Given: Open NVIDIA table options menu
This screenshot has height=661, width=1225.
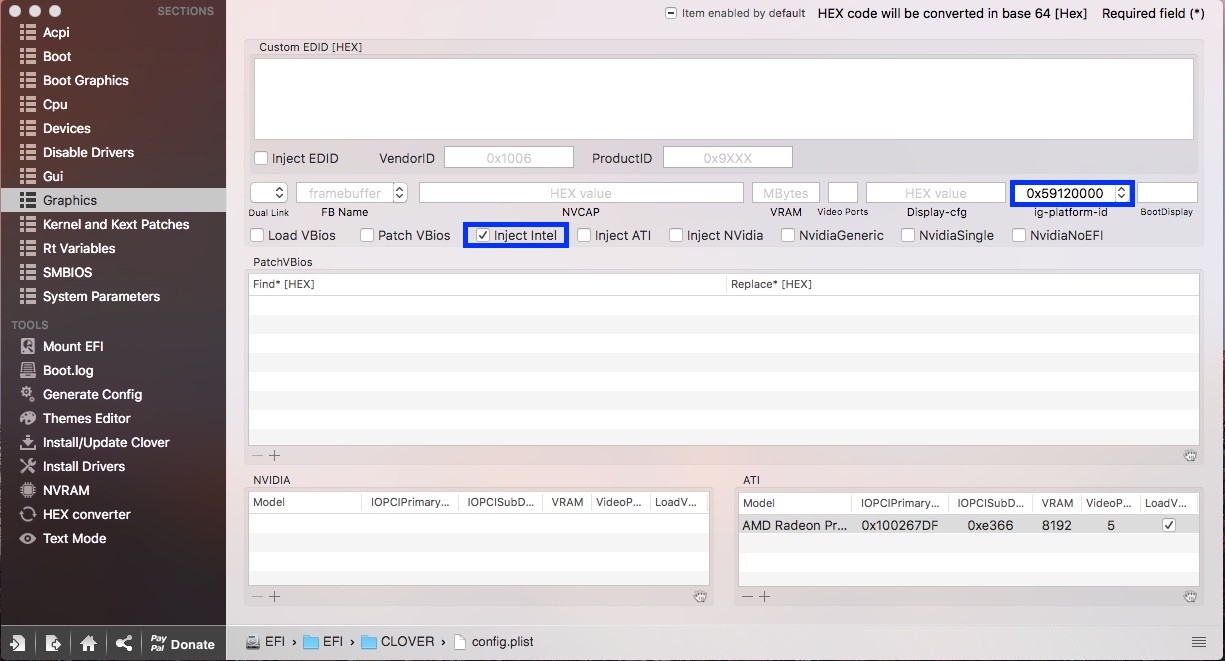Looking at the screenshot, I should click(x=700, y=597).
